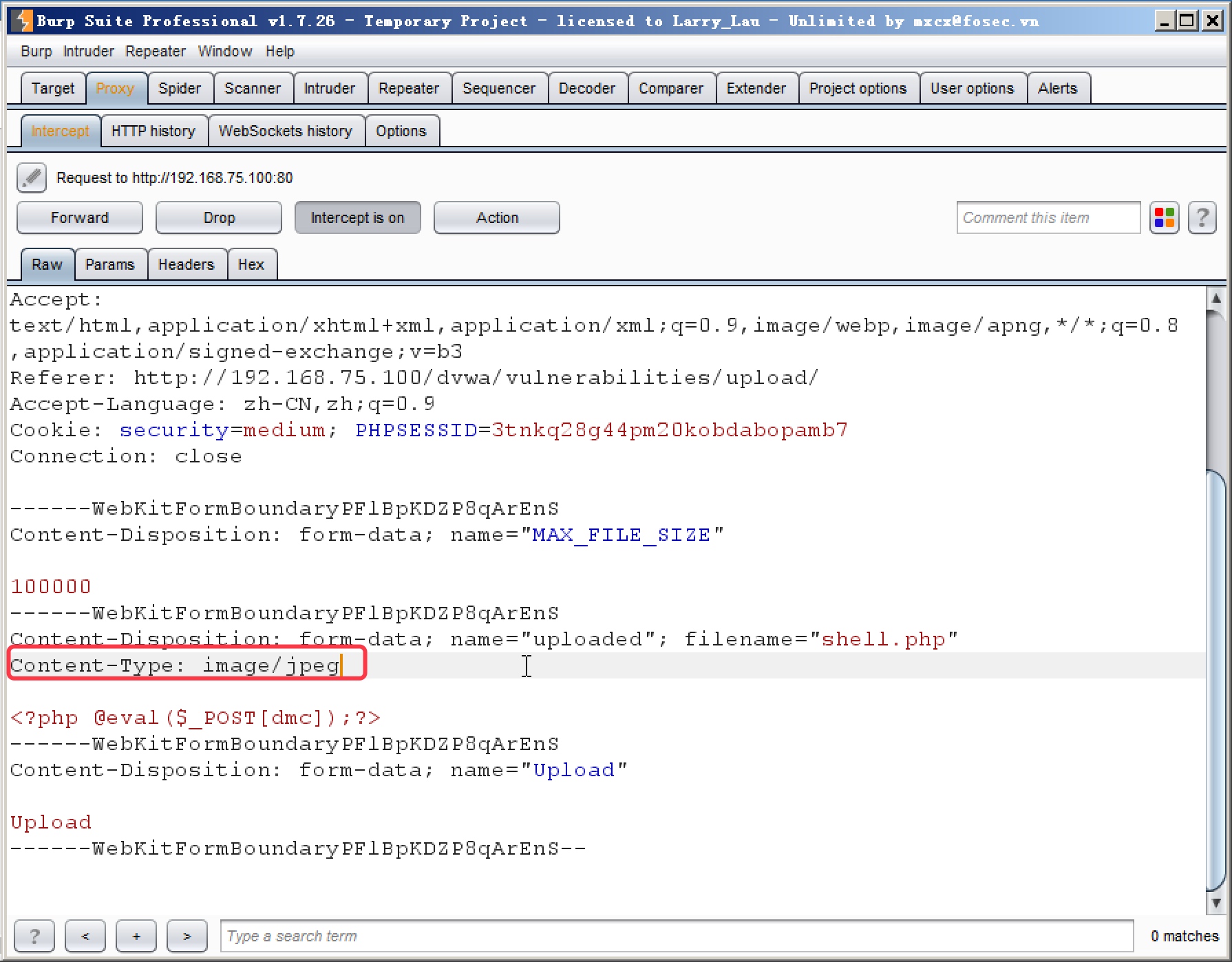Maximize the Burp Suite window
The height and width of the screenshot is (962, 1232).
pos(1187,21)
